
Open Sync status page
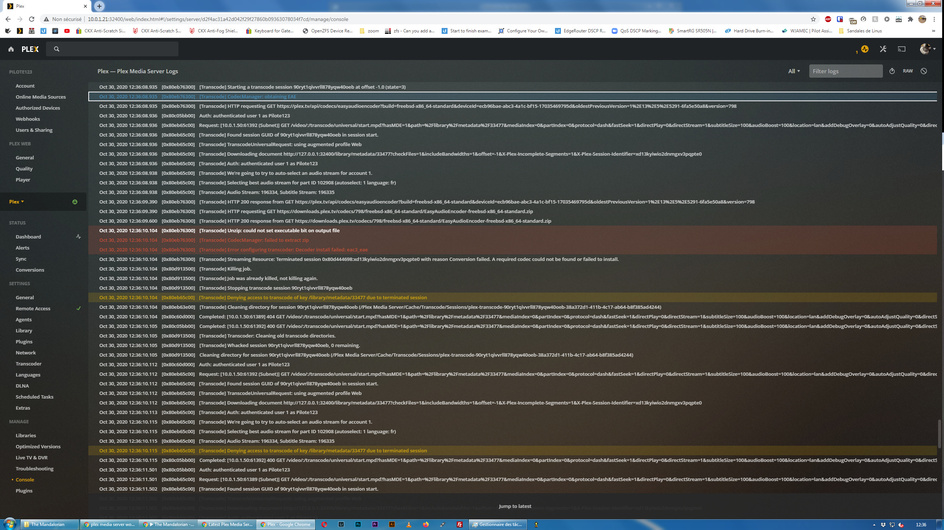(x=21, y=259)
